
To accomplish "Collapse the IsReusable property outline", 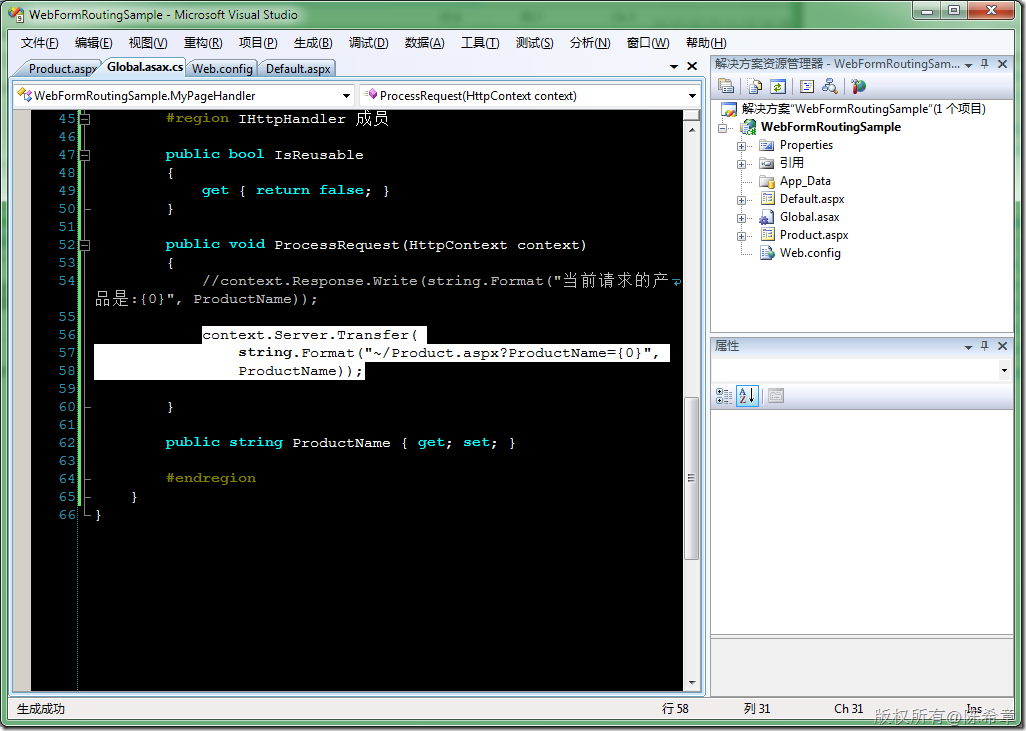I will coord(84,155).
